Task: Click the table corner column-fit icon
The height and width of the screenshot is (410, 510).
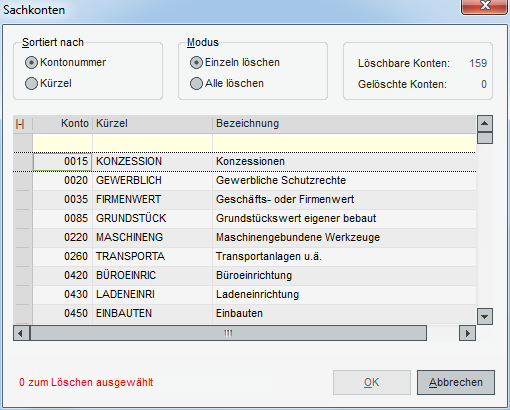Action: [20, 124]
